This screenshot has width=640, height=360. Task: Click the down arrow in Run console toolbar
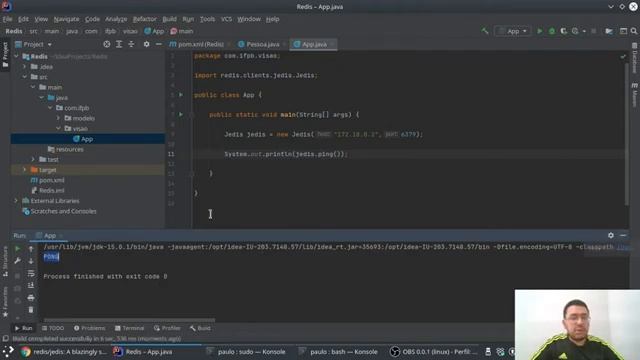[31, 261]
